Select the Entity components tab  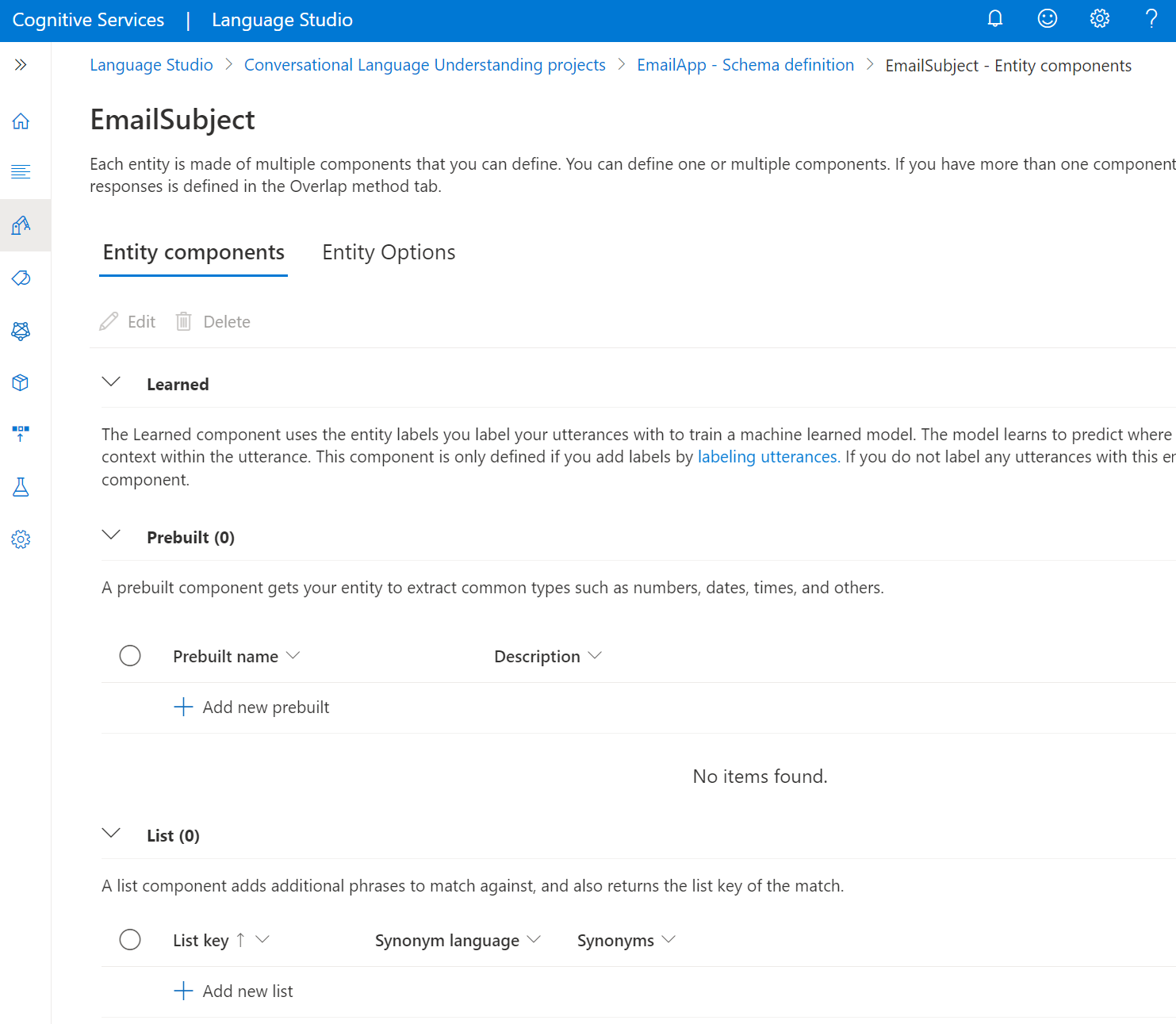[193, 252]
